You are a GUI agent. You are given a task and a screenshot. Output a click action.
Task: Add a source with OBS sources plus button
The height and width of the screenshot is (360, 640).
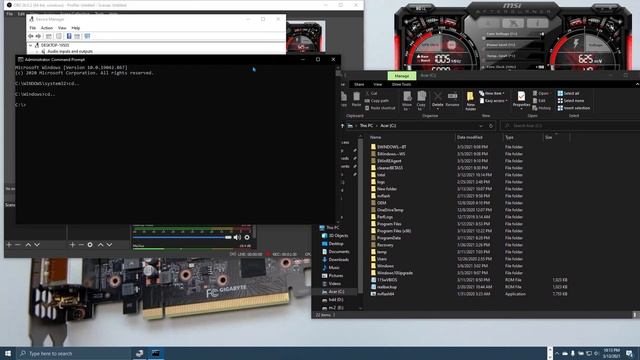tap(72, 244)
